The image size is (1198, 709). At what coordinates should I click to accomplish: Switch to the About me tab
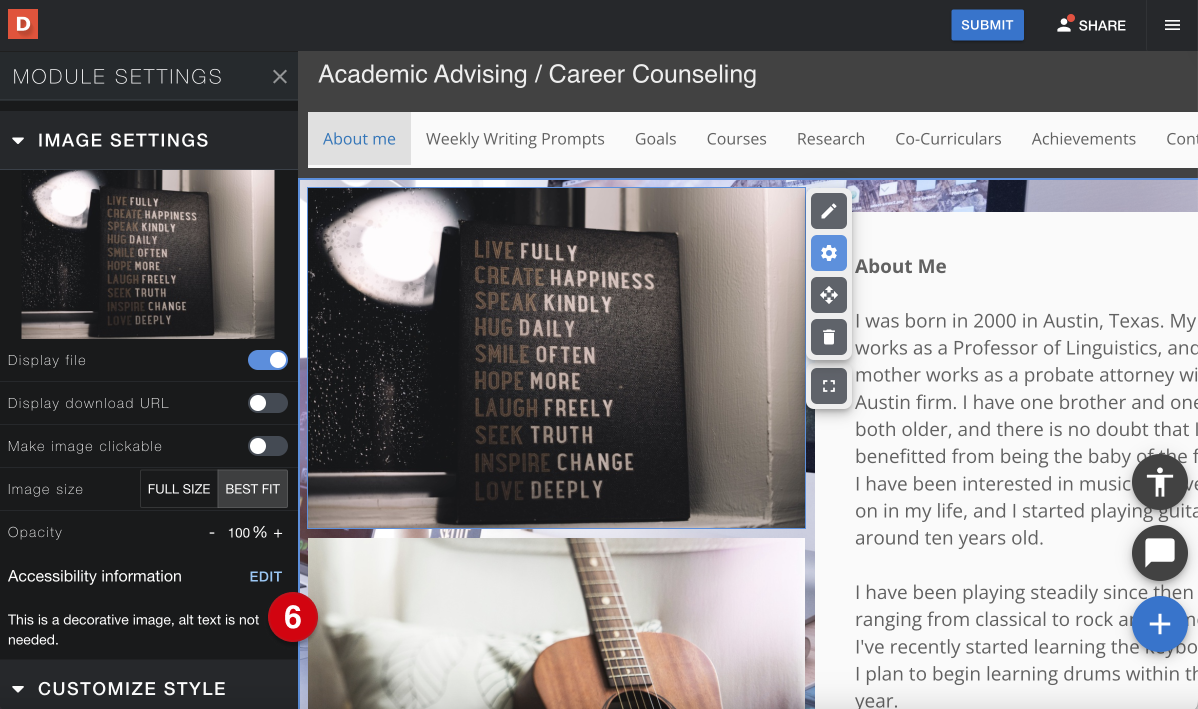coord(359,139)
